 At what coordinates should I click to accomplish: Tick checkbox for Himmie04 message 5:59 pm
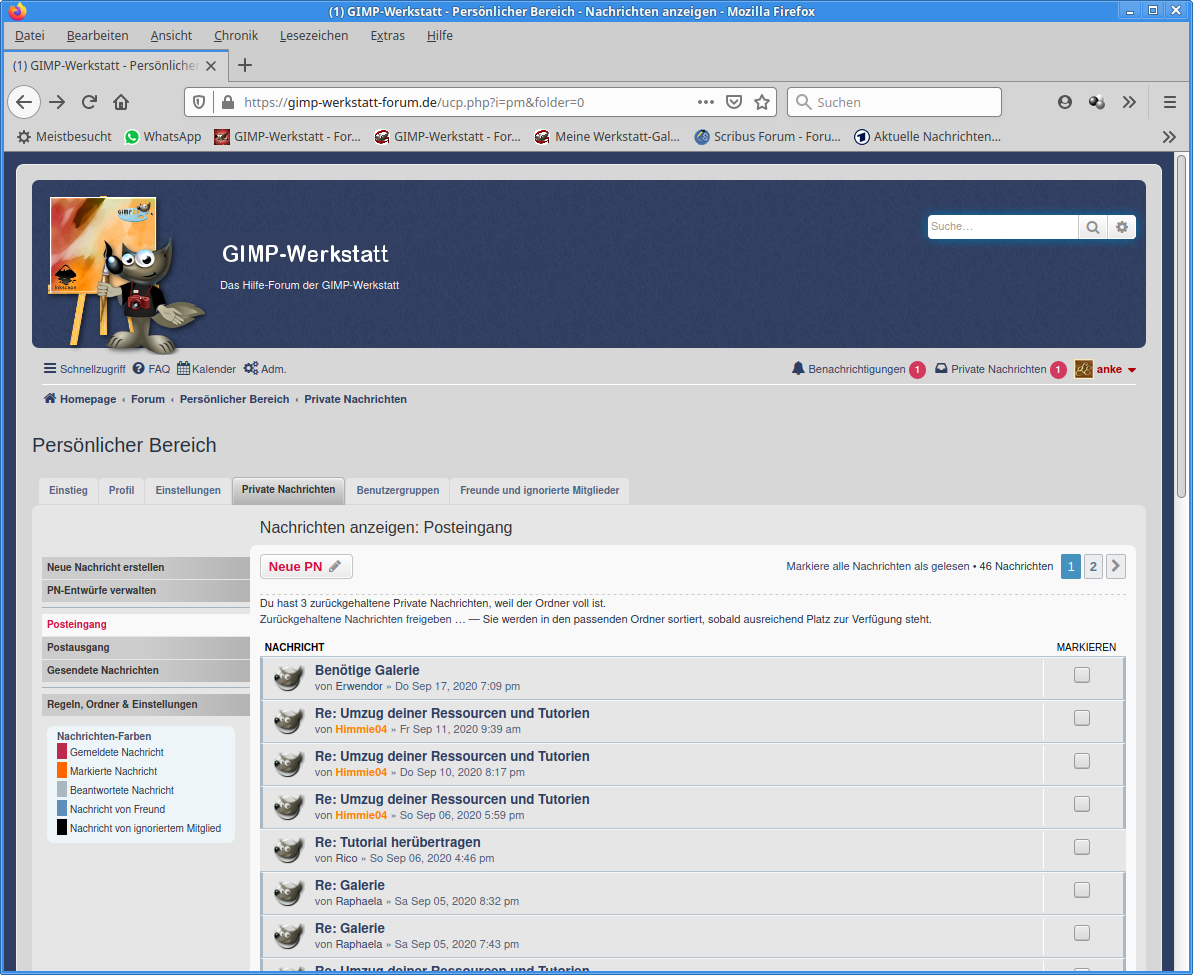pos(1081,804)
